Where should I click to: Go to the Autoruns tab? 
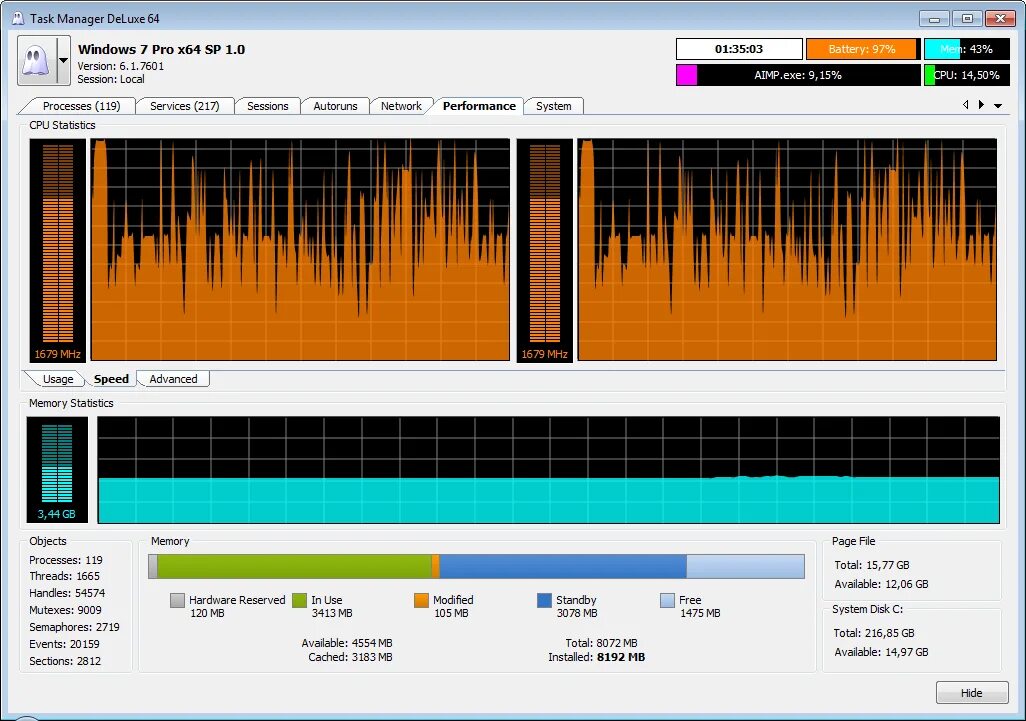pos(335,106)
